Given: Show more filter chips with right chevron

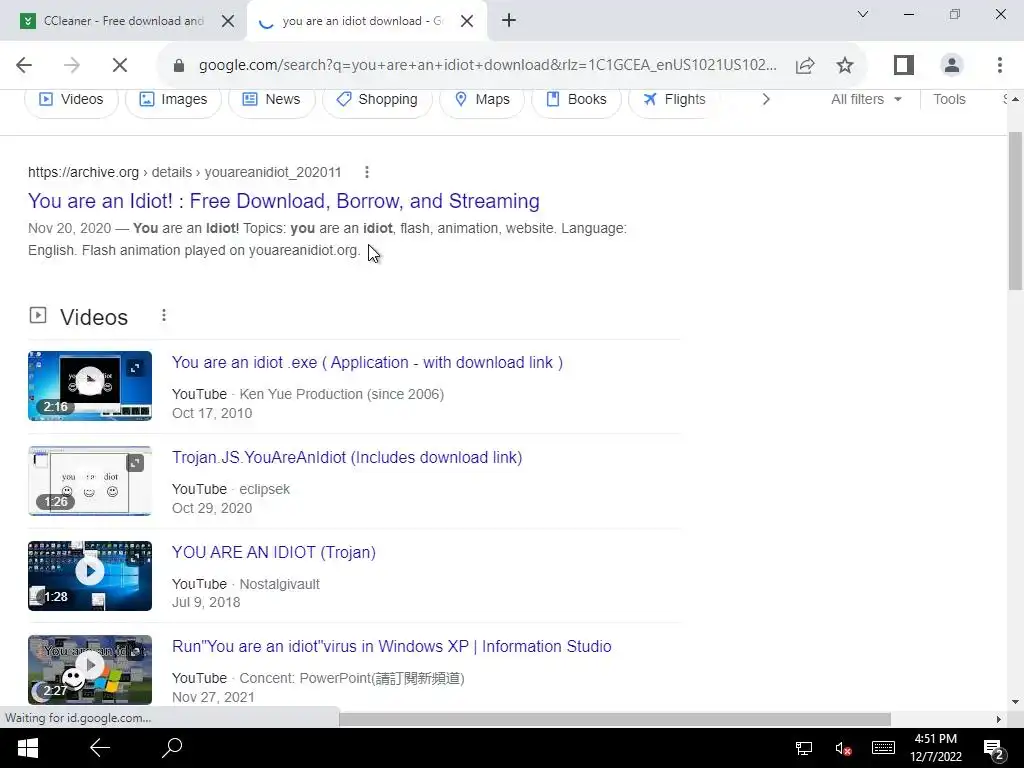Looking at the screenshot, I should tap(766, 99).
